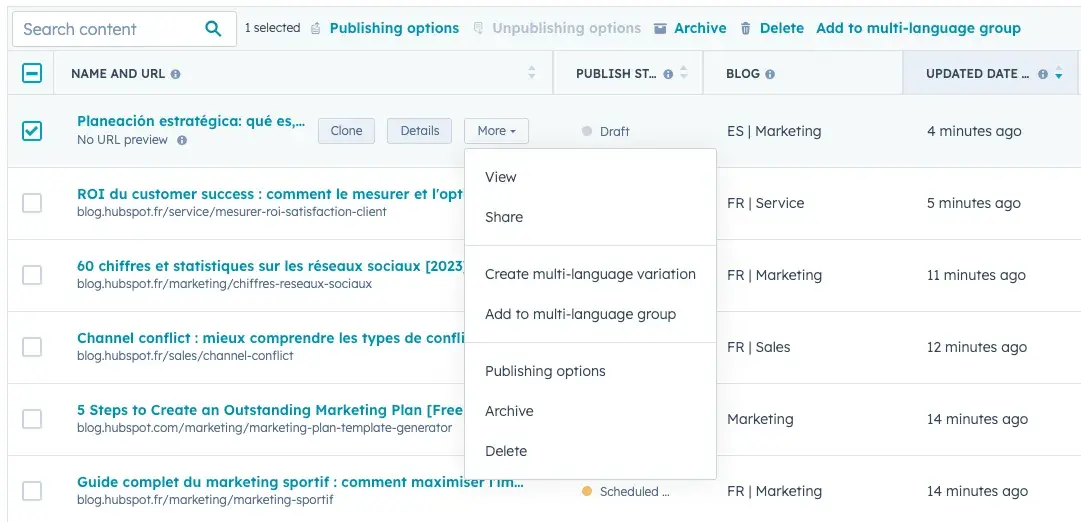Click the Delete trash icon in toolbar
Image resolution: width=1081 pixels, height=522 pixels.
[x=746, y=29]
